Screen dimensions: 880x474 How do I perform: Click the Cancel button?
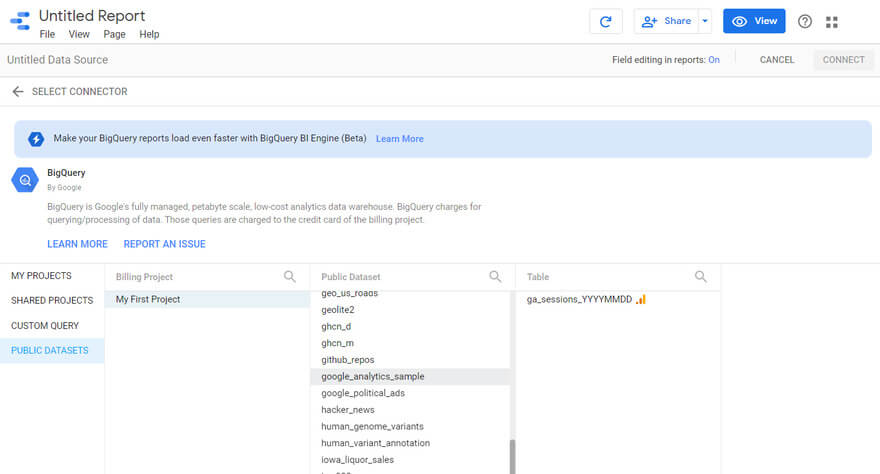tap(777, 60)
